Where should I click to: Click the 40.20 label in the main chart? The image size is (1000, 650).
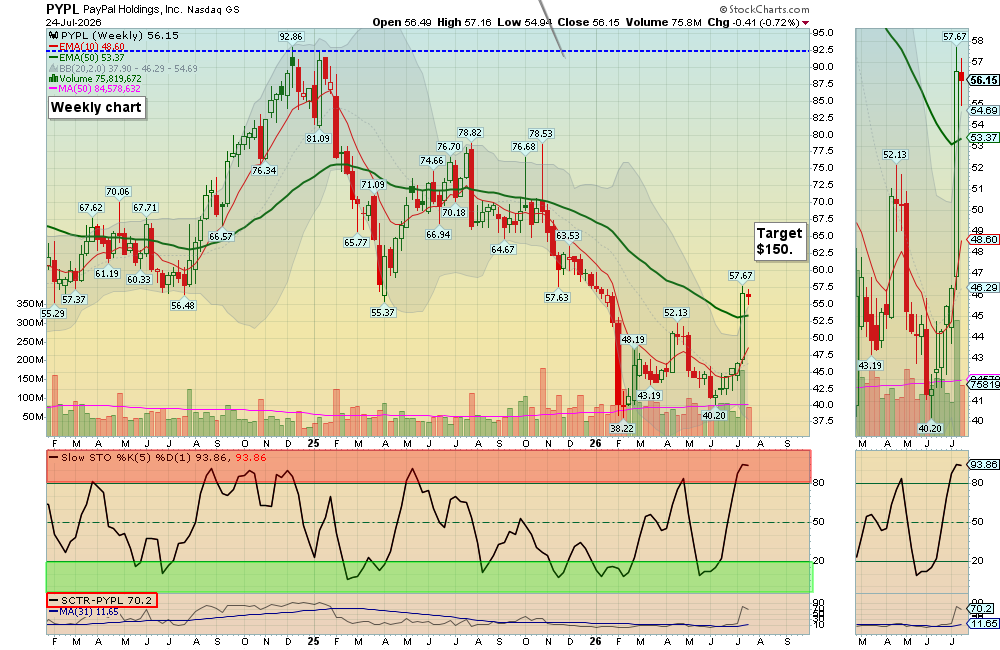tap(714, 415)
